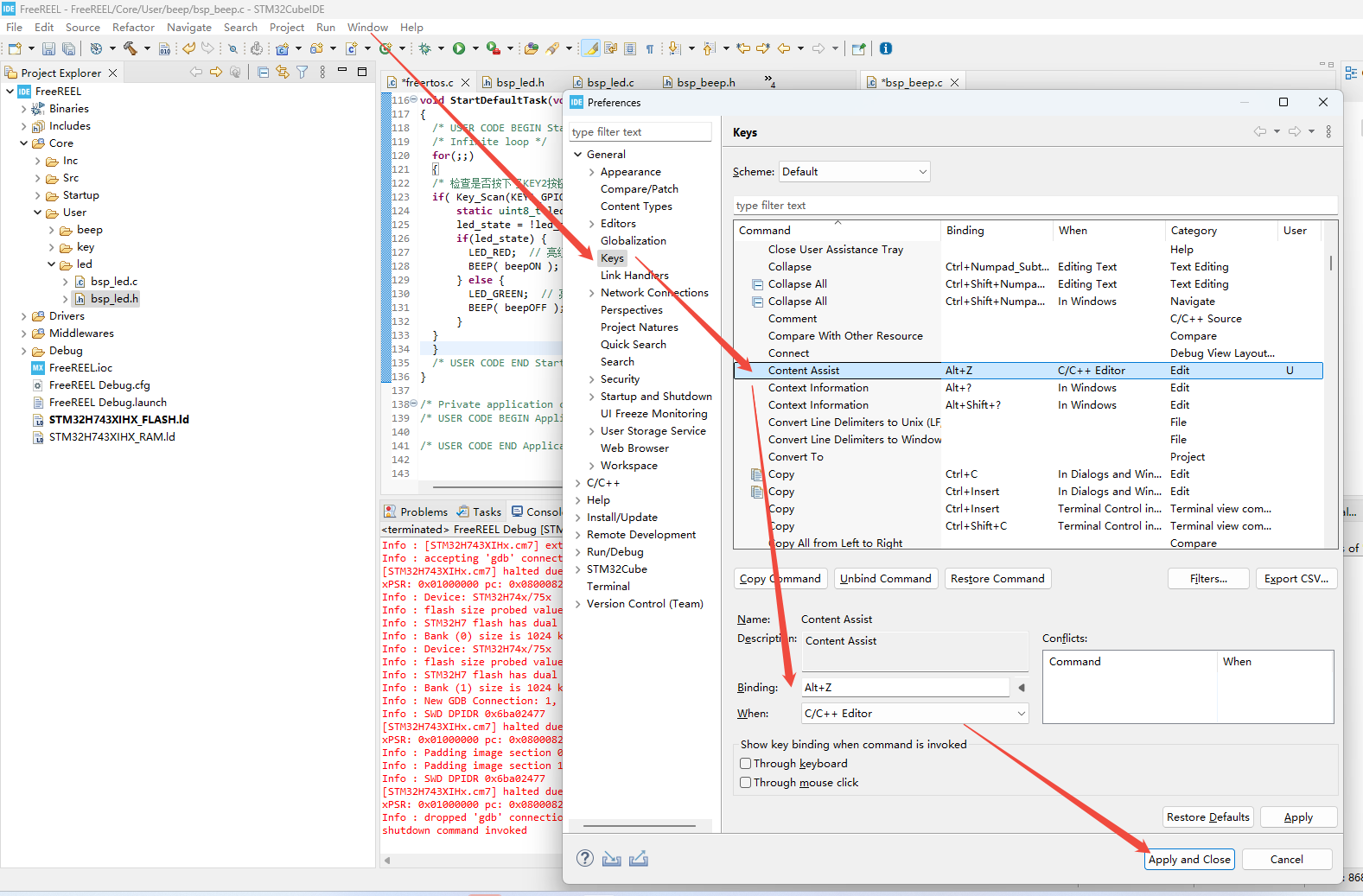Open the When C/C++ Editor dropdown
1363x896 pixels.
point(914,714)
